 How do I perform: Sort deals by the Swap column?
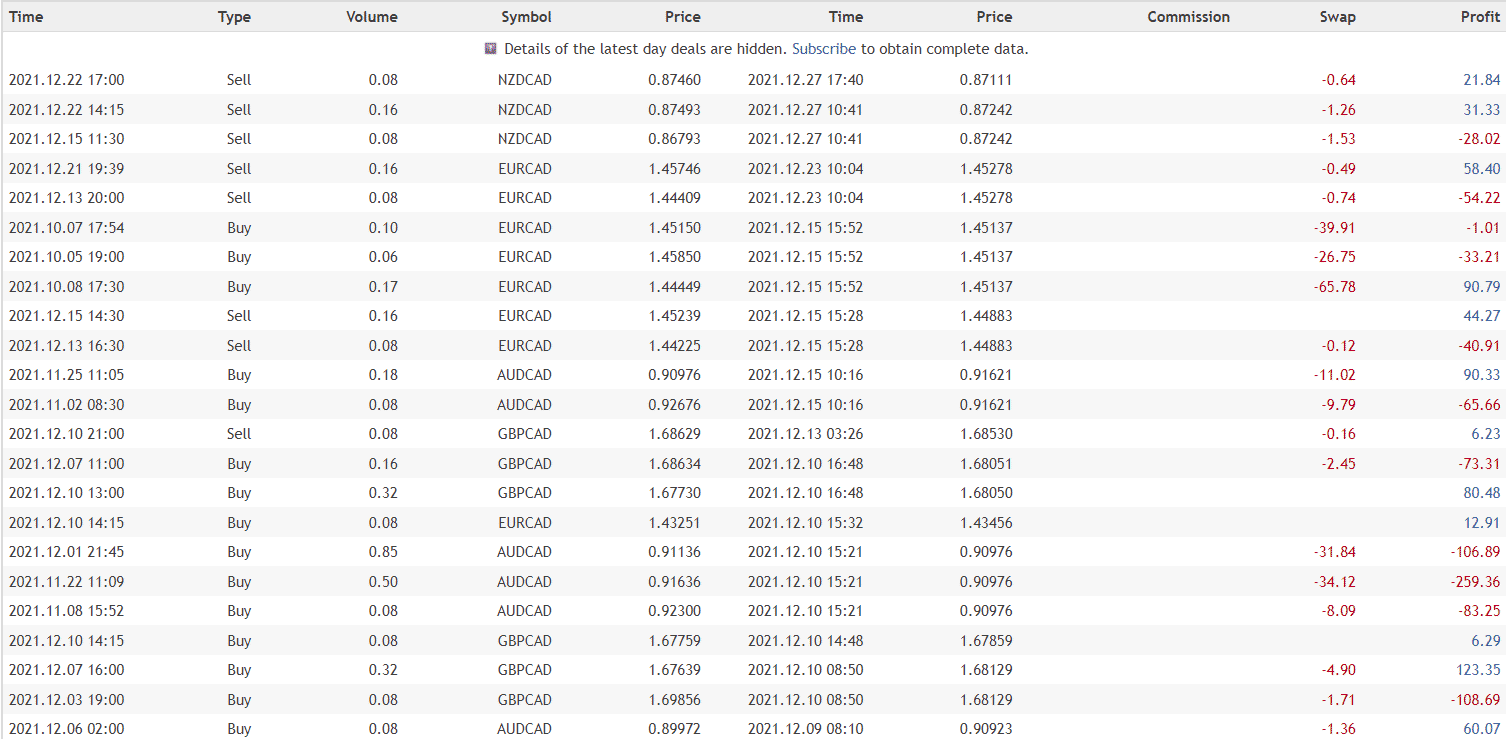click(x=1337, y=17)
